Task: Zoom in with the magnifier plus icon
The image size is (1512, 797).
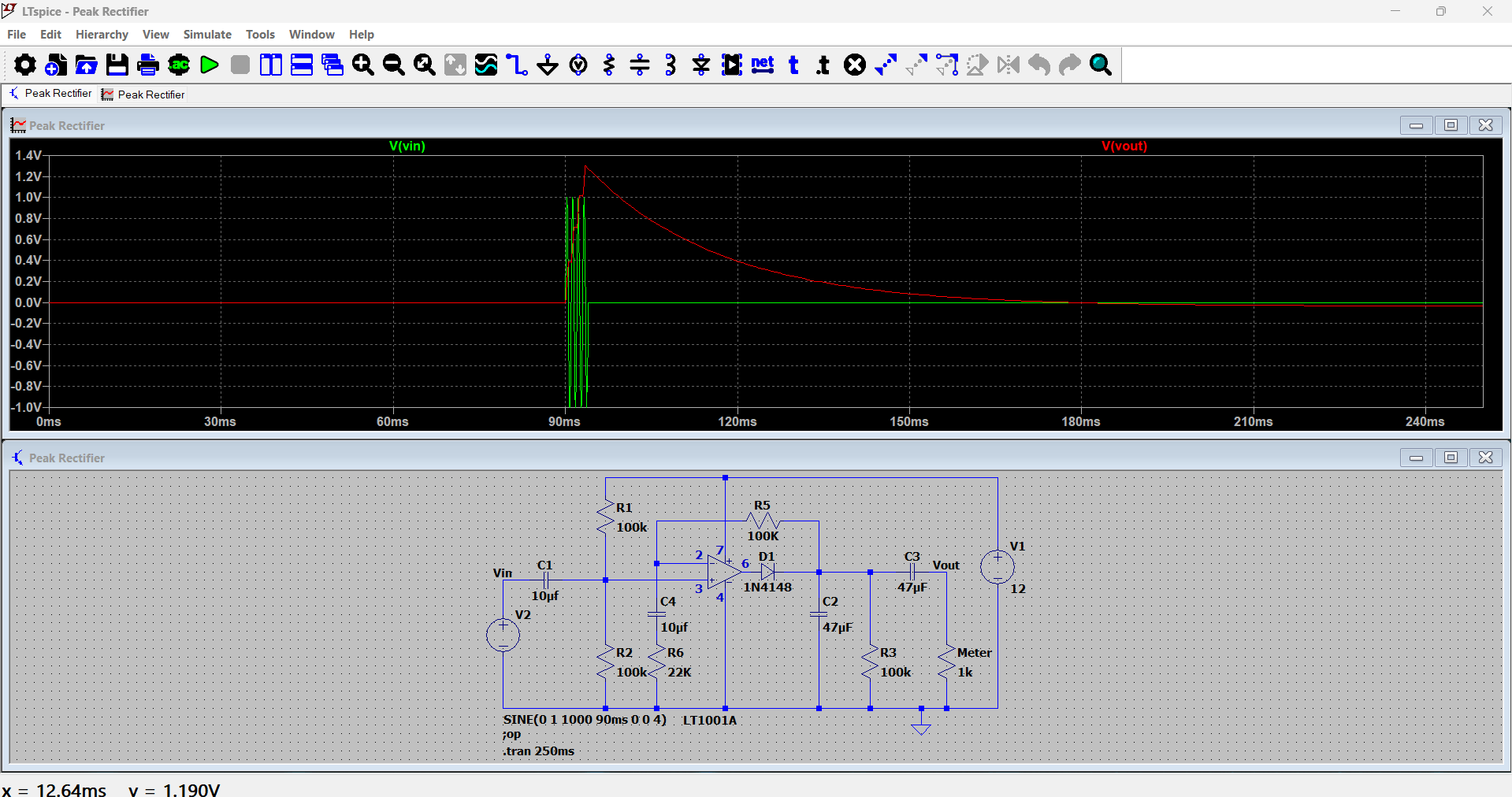Action: pyautogui.click(x=363, y=65)
